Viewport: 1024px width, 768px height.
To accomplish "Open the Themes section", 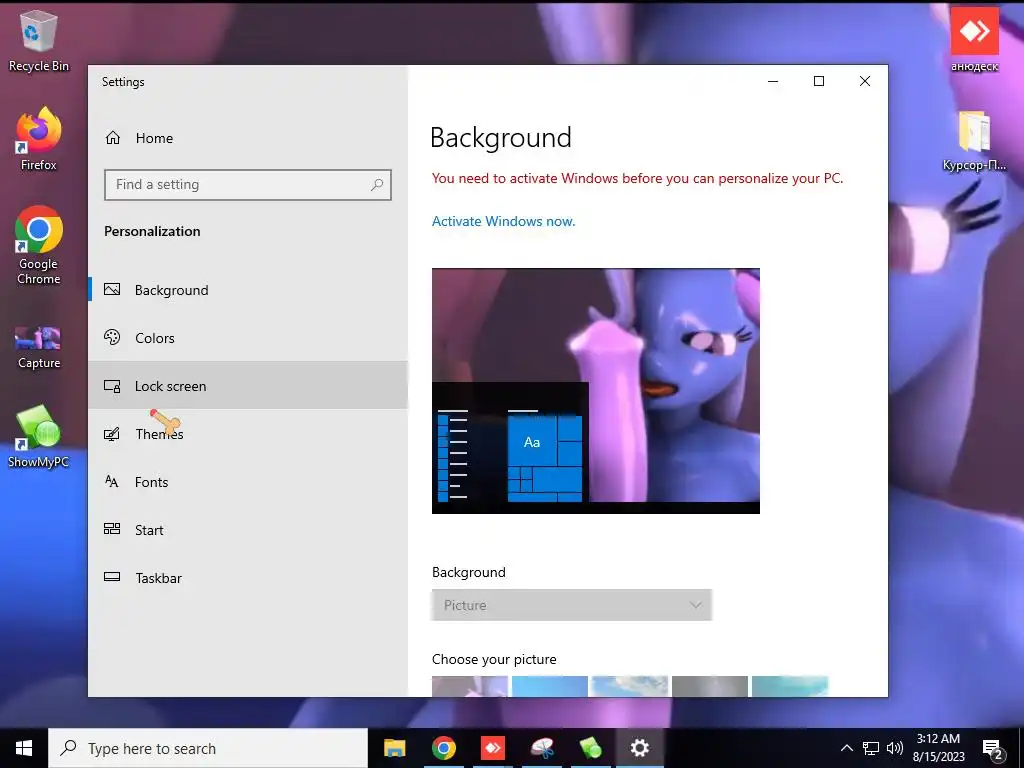I will pyautogui.click(x=248, y=434).
